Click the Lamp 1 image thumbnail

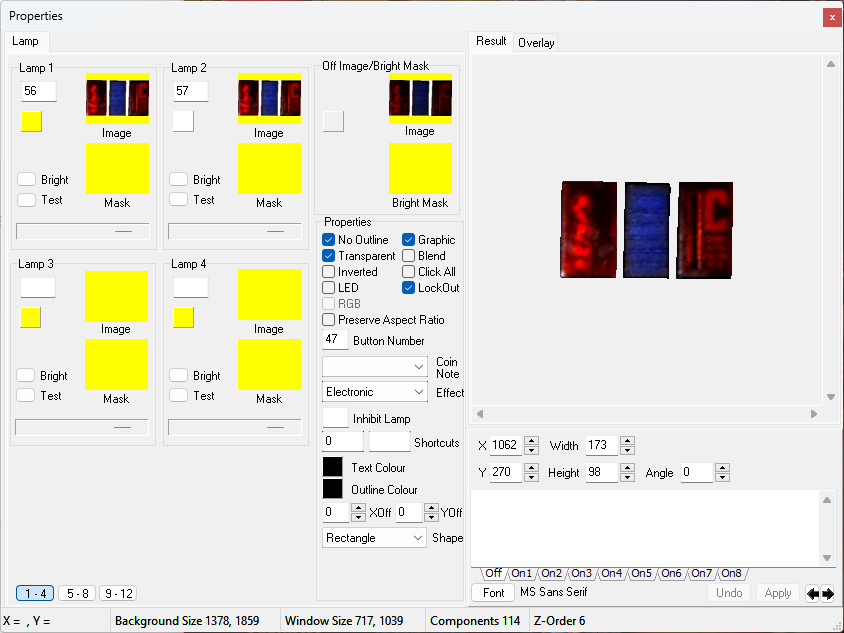tap(117, 99)
